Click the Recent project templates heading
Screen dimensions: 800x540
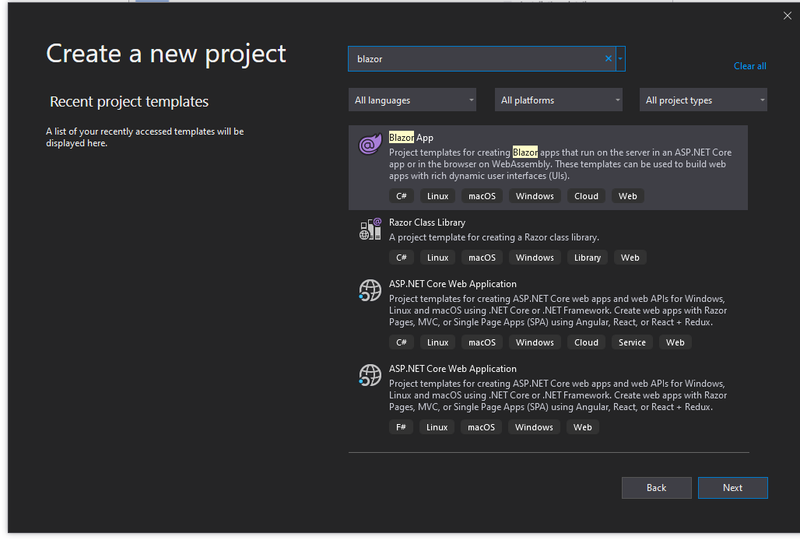click(129, 102)
